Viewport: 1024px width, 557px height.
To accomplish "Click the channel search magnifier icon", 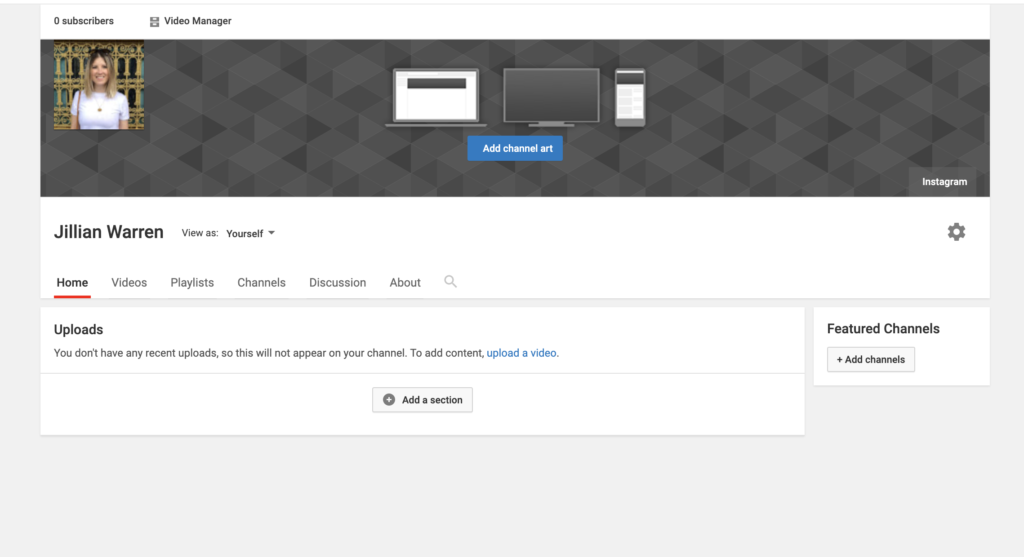I will point(450,281).
